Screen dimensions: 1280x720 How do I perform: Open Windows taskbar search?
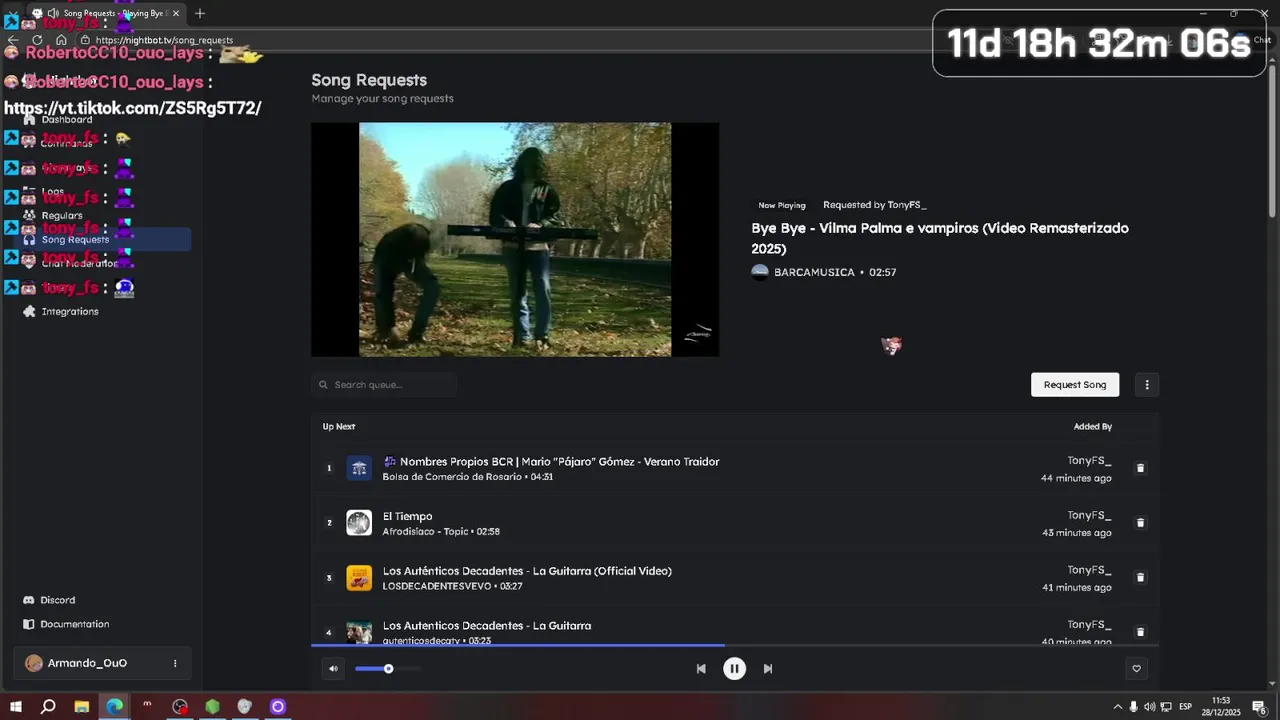48,707
